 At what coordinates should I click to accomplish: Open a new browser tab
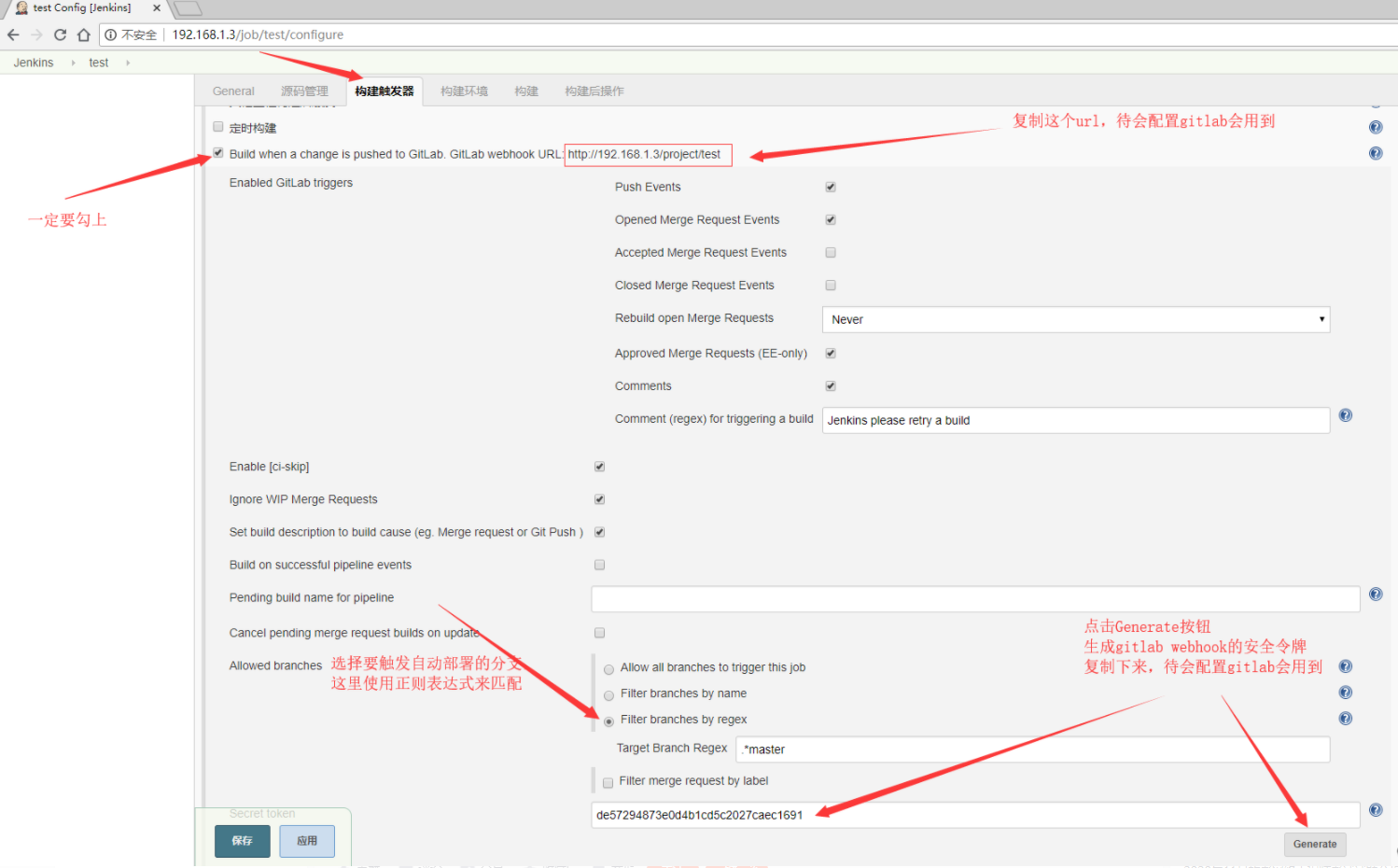pos(189,8)
